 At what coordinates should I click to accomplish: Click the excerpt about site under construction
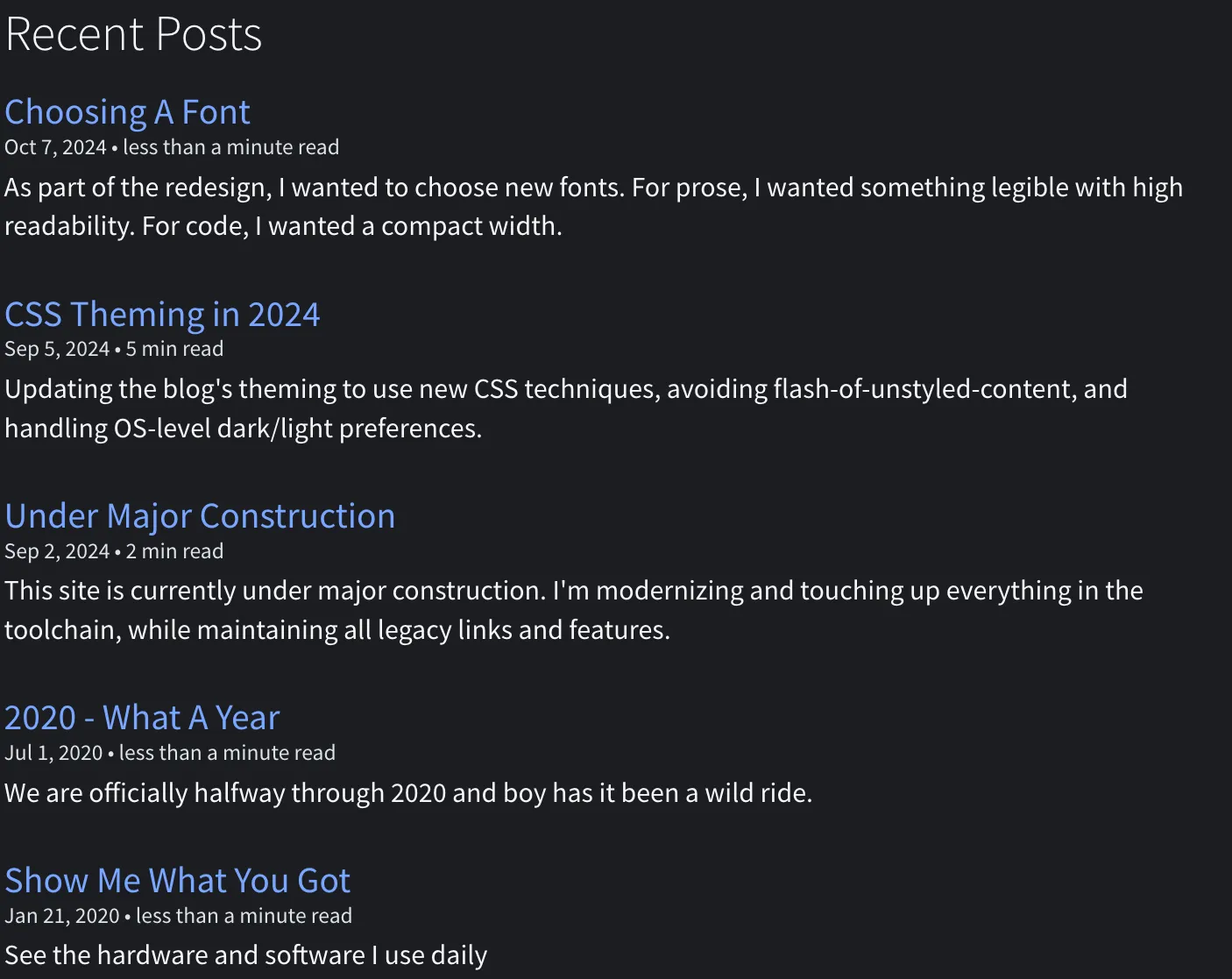click(573, 610)
